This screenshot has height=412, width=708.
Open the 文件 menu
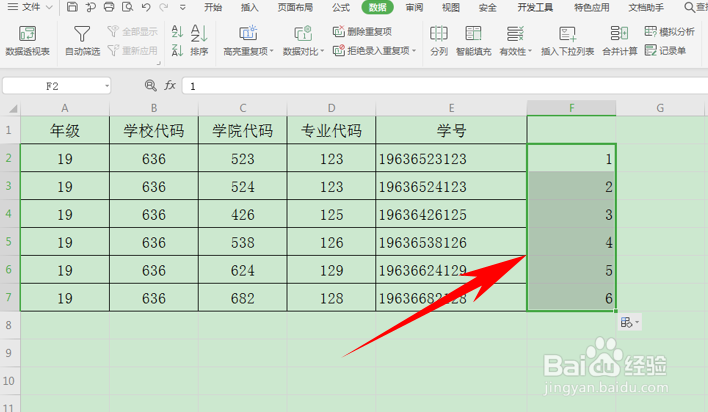pos(31,7)
